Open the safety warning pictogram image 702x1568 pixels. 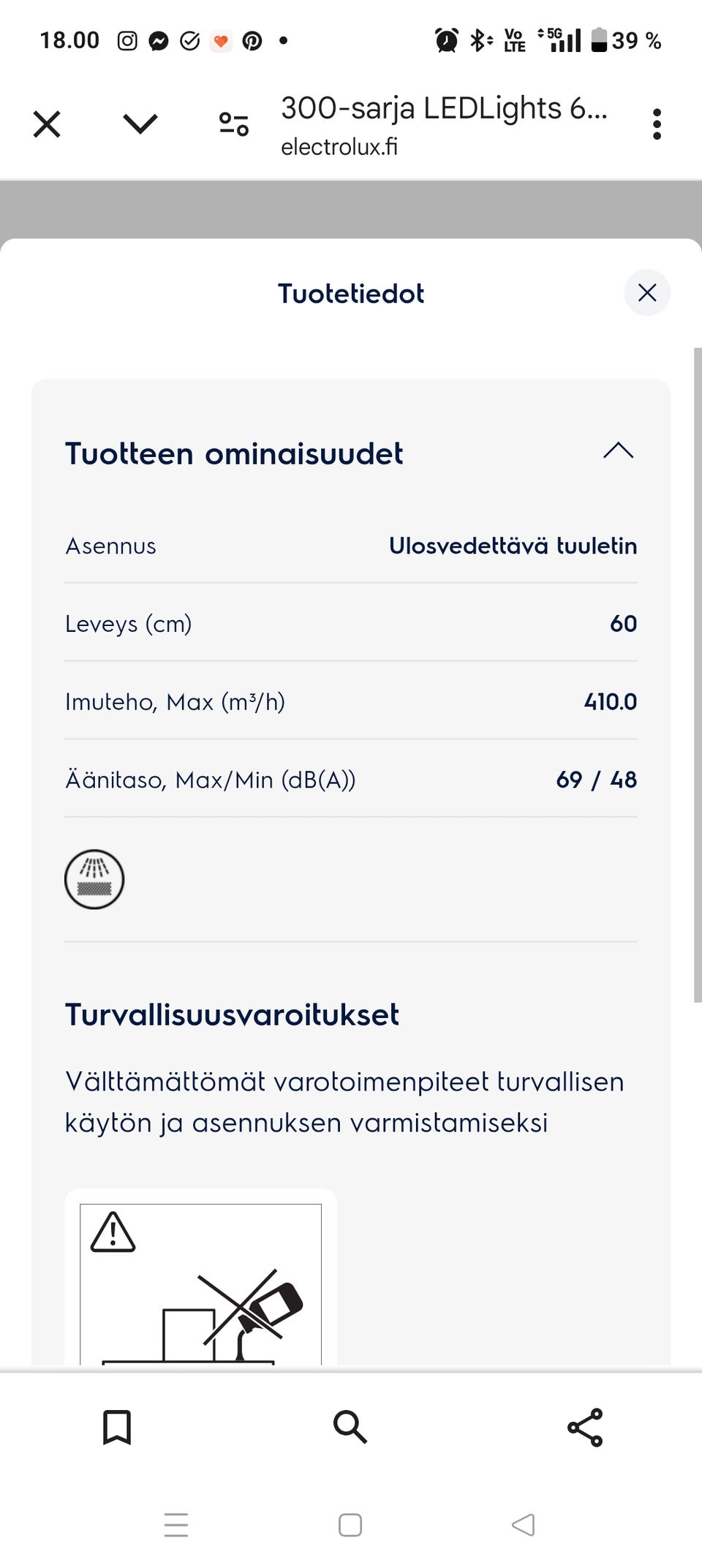pos(200,1284)
